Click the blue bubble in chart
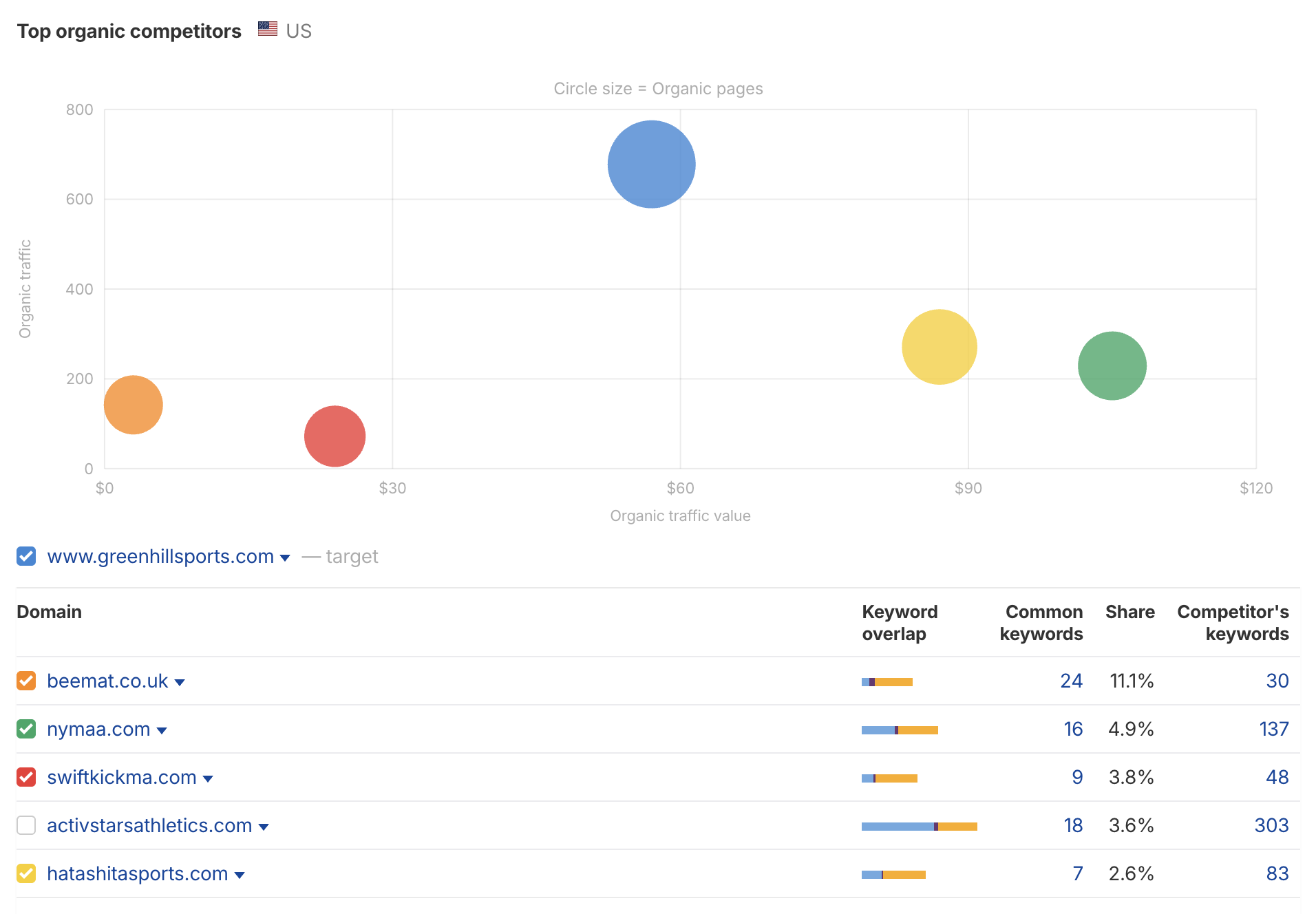This screenshot has height=914, width=1316. point(651,164)
